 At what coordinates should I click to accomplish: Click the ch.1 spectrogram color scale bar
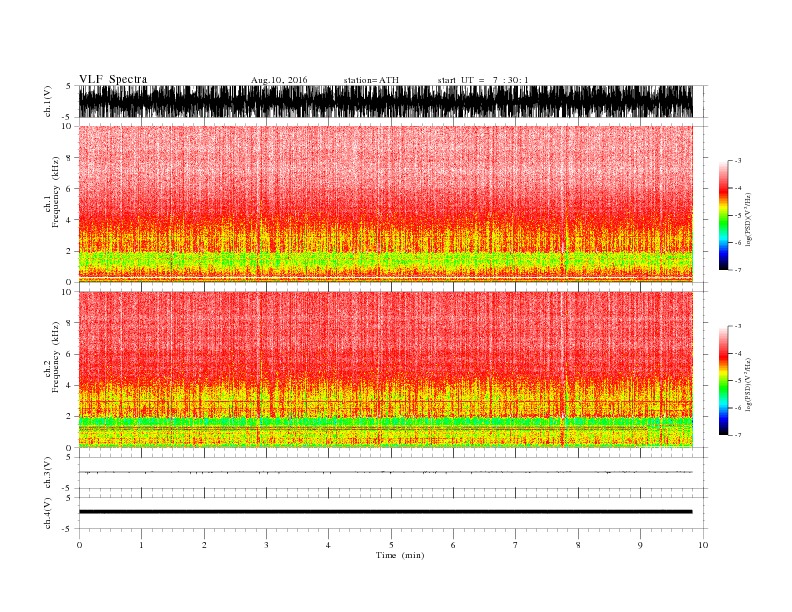723,215
